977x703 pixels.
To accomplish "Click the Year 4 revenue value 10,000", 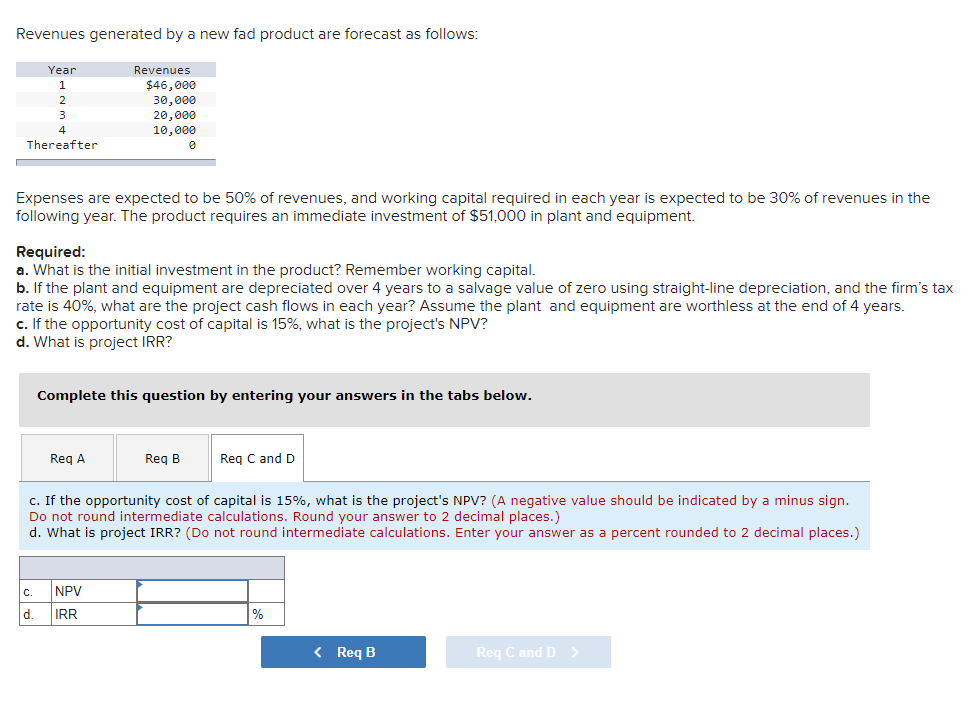I will pos(174,130).
